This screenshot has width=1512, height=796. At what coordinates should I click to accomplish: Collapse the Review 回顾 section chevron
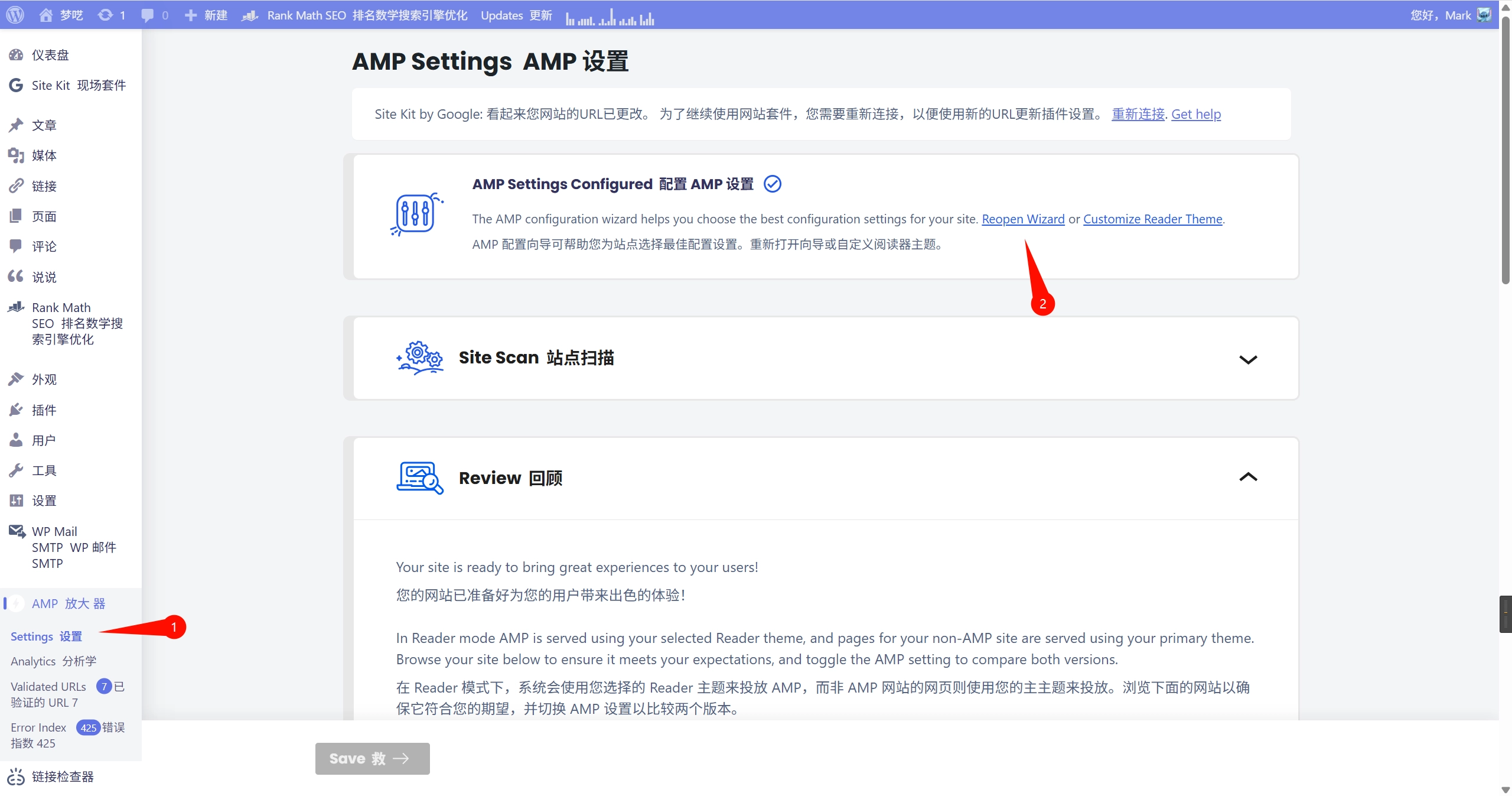tap(1248, 477)
